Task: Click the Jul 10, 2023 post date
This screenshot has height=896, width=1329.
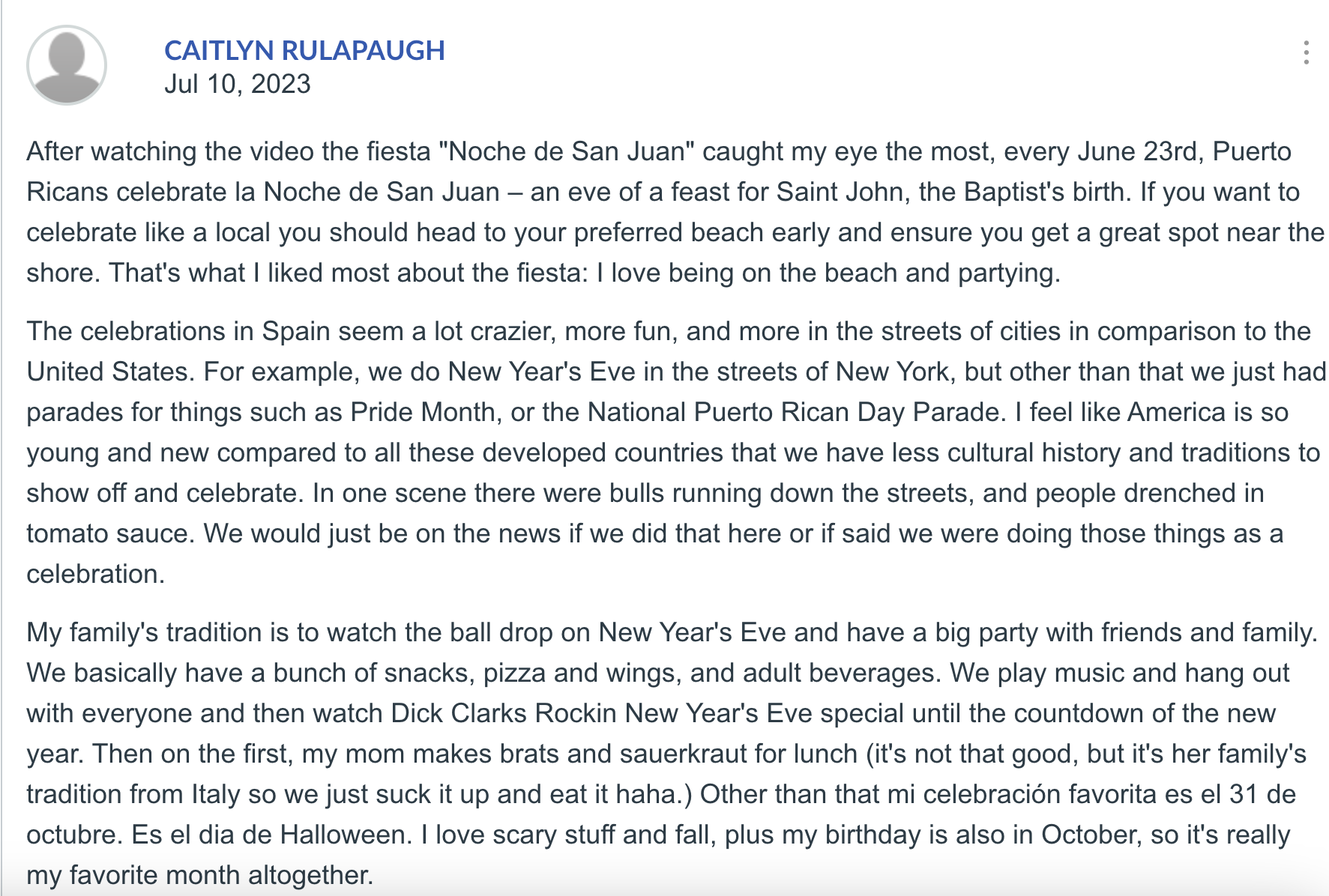Action: pyautogui.click(x=237, y=84)
